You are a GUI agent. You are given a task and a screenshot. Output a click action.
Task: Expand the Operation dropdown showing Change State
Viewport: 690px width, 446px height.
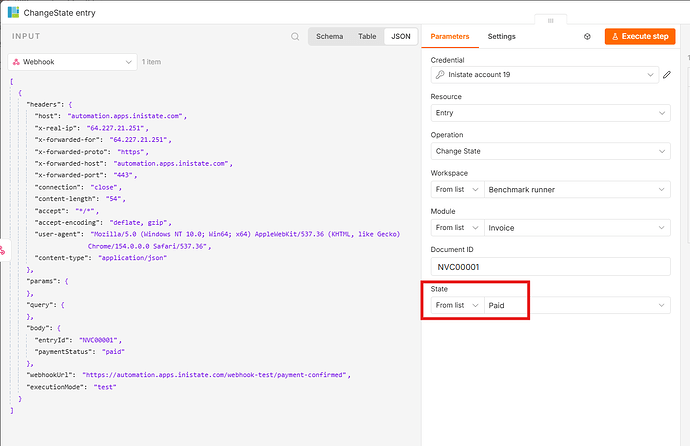tap(550, 151)
